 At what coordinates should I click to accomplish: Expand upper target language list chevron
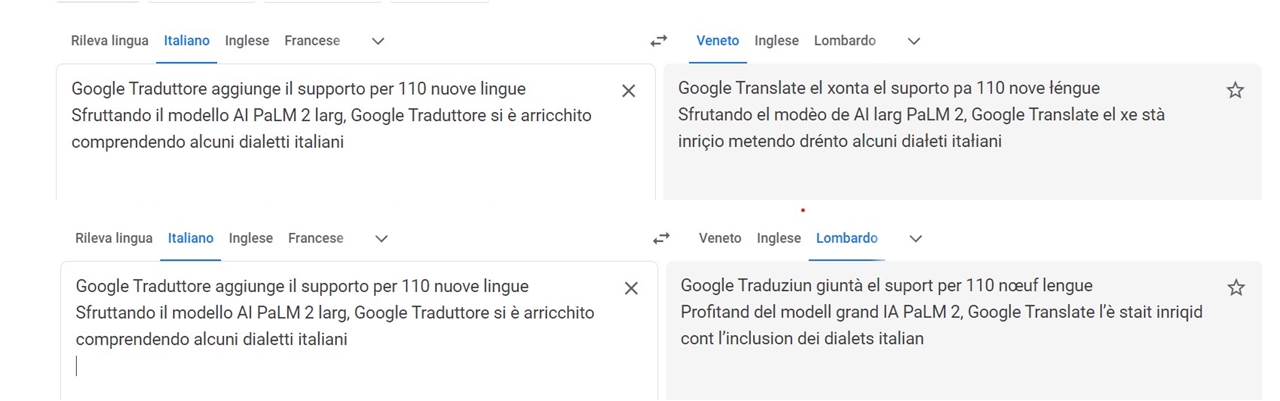coord(913,41)
